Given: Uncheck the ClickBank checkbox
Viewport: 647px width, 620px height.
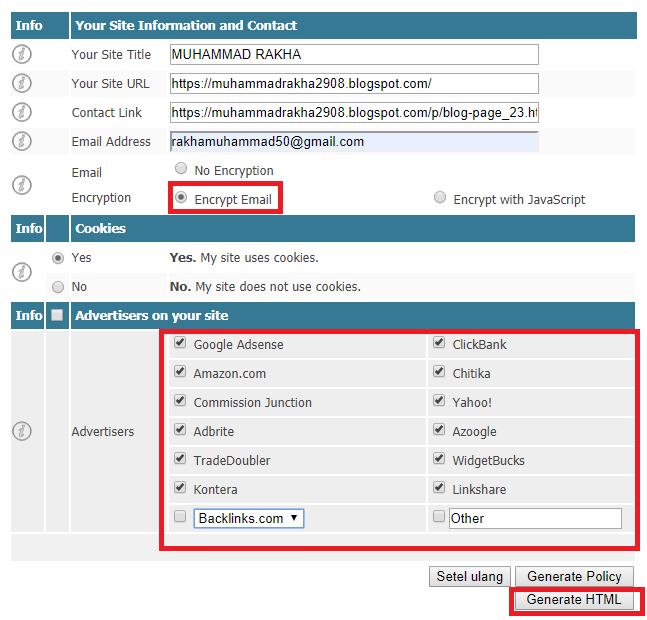Looking at the screenshot, I should 439,342.
